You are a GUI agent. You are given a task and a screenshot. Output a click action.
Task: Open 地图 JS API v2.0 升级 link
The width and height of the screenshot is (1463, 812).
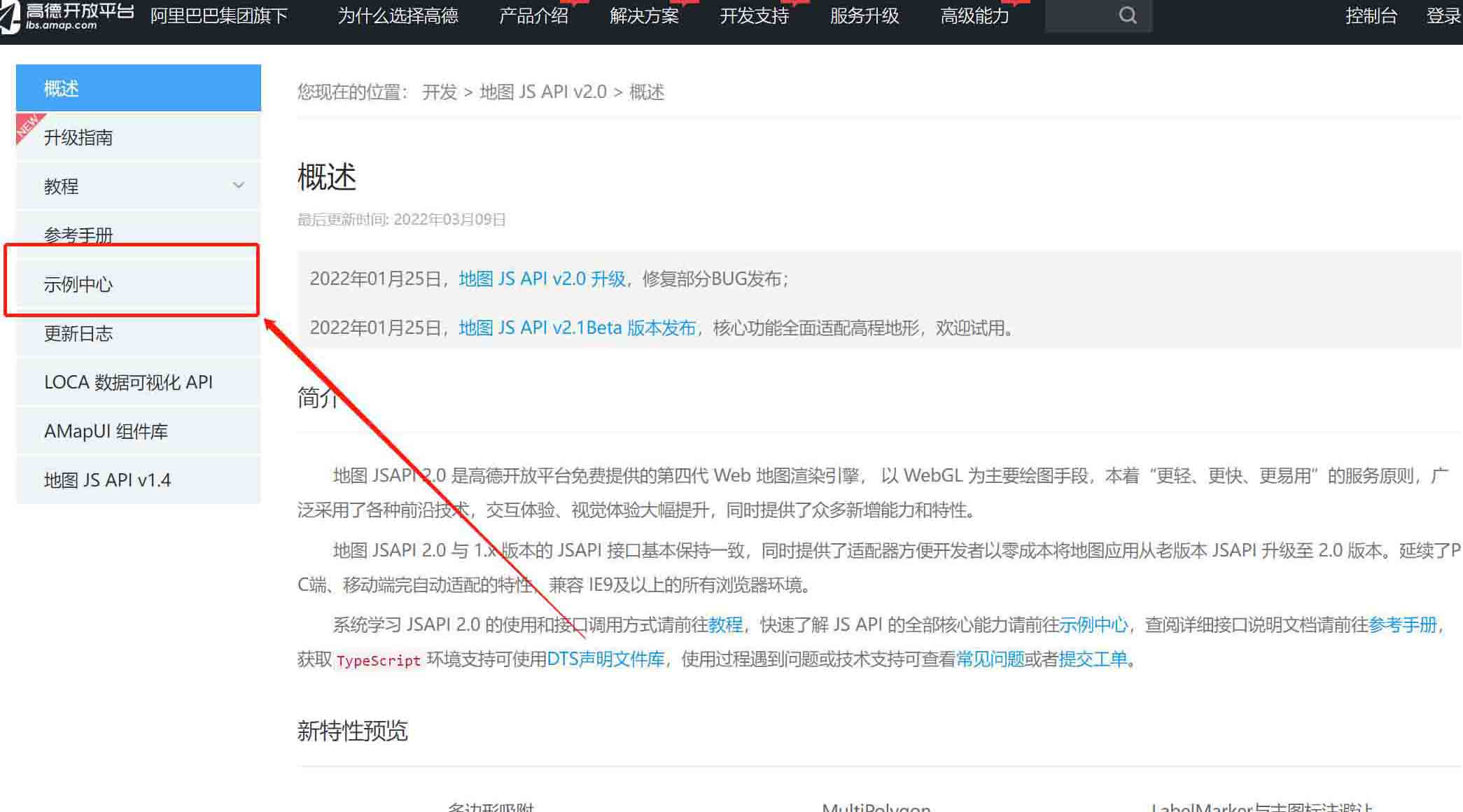542,279
